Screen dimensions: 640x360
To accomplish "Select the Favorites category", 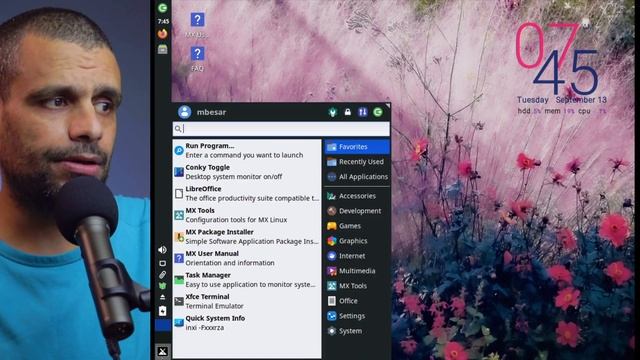I will click(x=357, y=147).
